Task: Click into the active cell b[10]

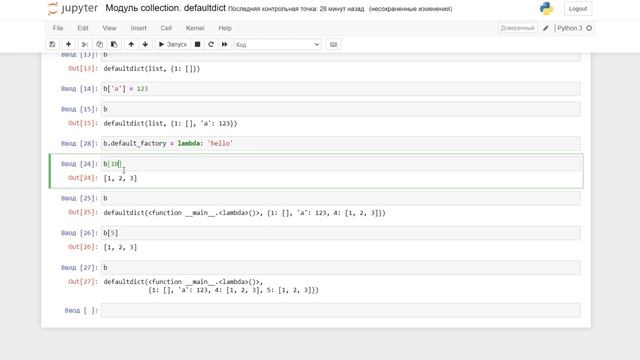Action: pyautogui.click(x=341, y=164)
